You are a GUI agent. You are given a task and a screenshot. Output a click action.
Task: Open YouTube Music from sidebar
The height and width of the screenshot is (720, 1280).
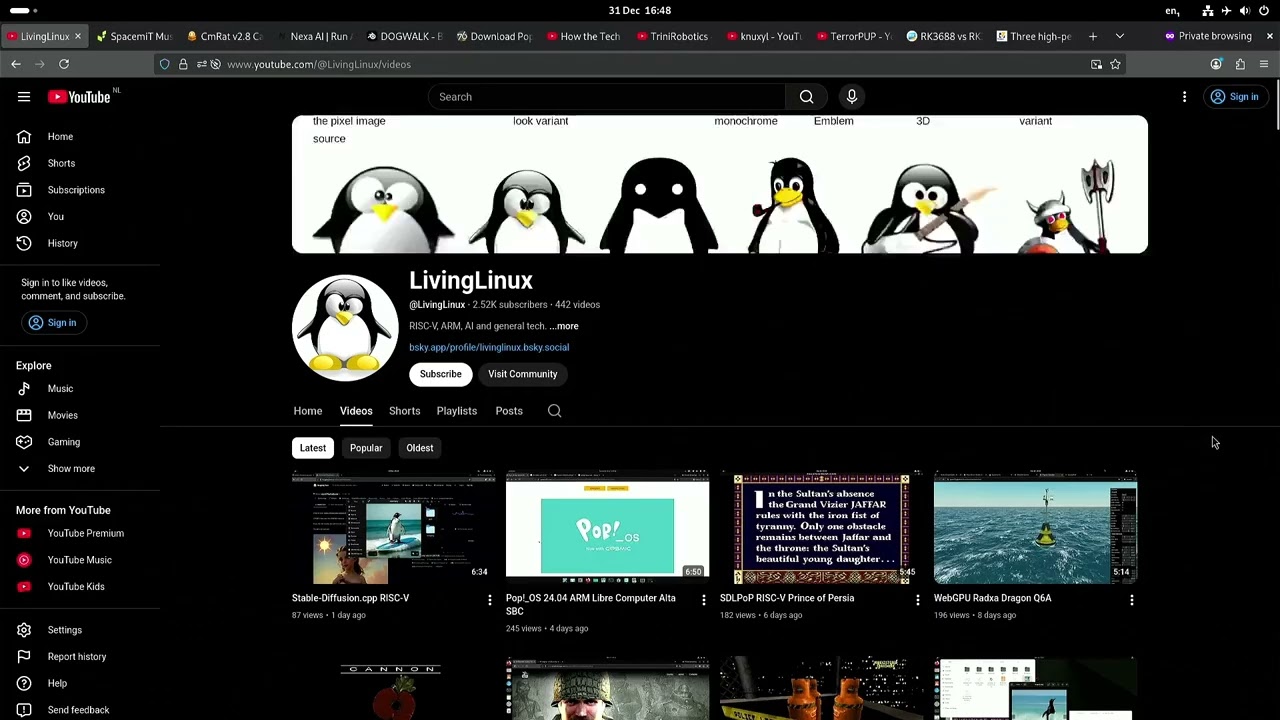80,560
